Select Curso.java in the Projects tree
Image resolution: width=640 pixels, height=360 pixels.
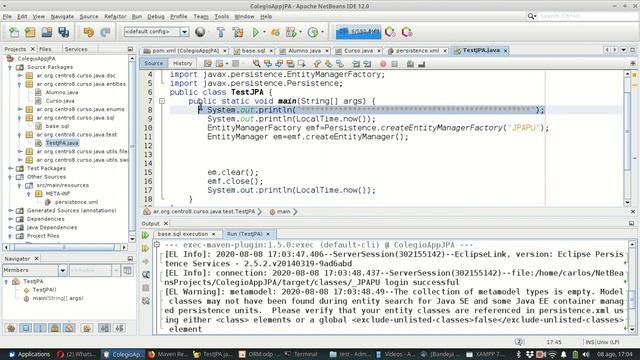(60, 101)
